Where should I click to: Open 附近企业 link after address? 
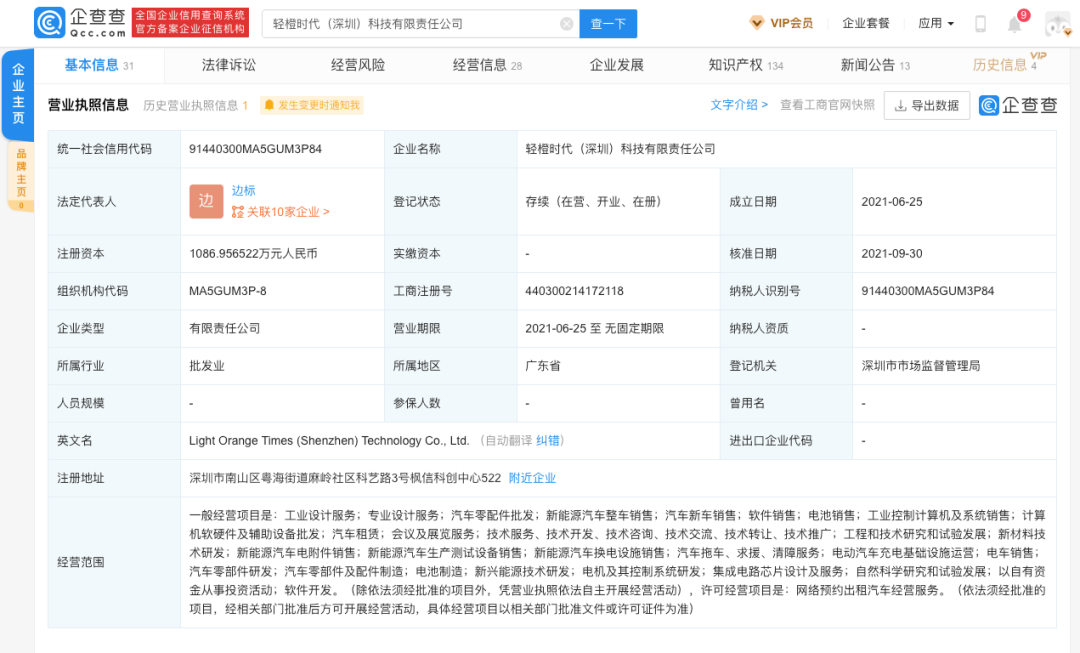[x=532, y=478]
